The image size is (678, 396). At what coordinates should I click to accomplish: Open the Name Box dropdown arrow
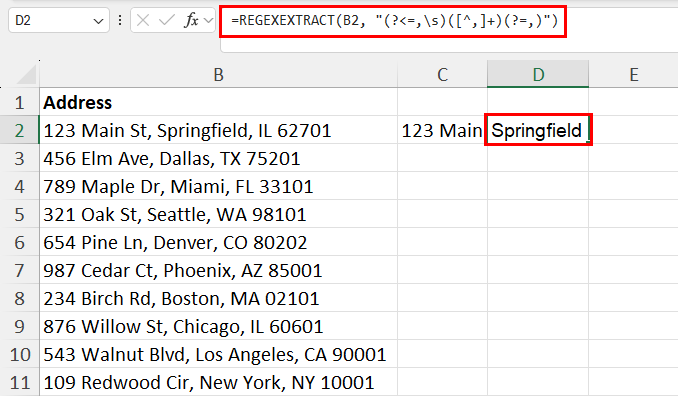[98, 21]
